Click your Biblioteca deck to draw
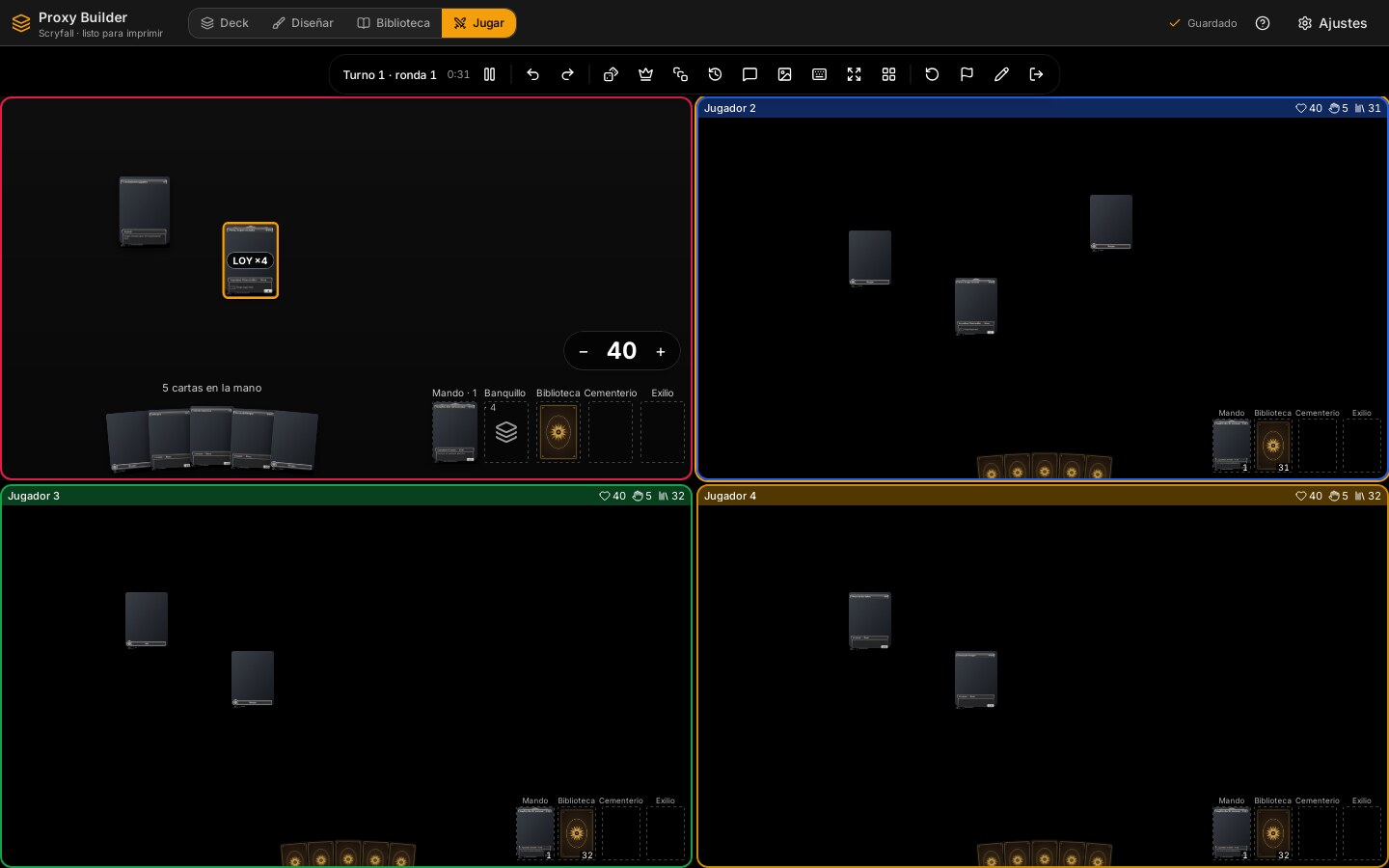Viewport: 1389px width, 868px height. click(558, 432)
